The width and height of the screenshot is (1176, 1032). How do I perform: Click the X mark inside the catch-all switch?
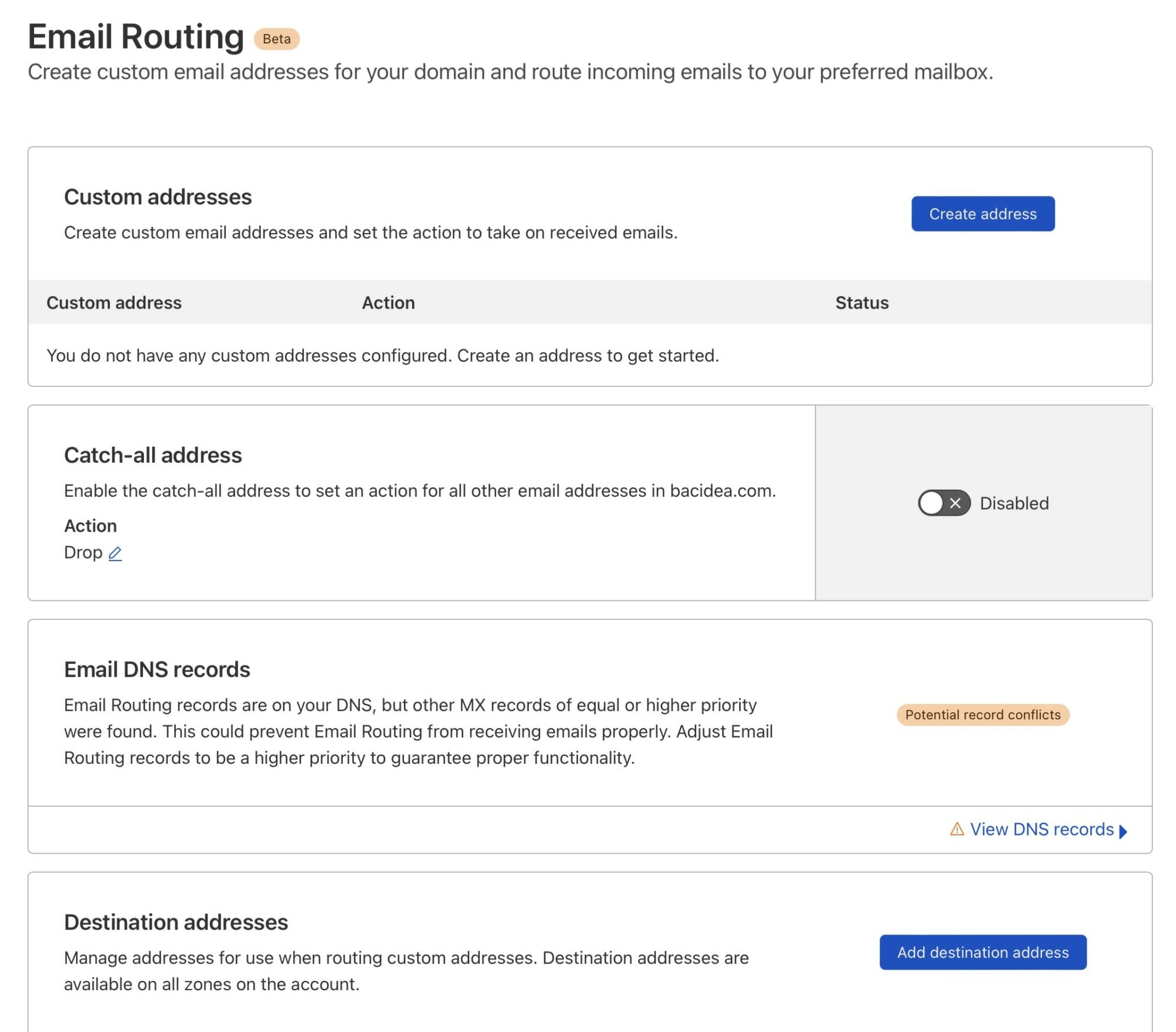(955, 503)
